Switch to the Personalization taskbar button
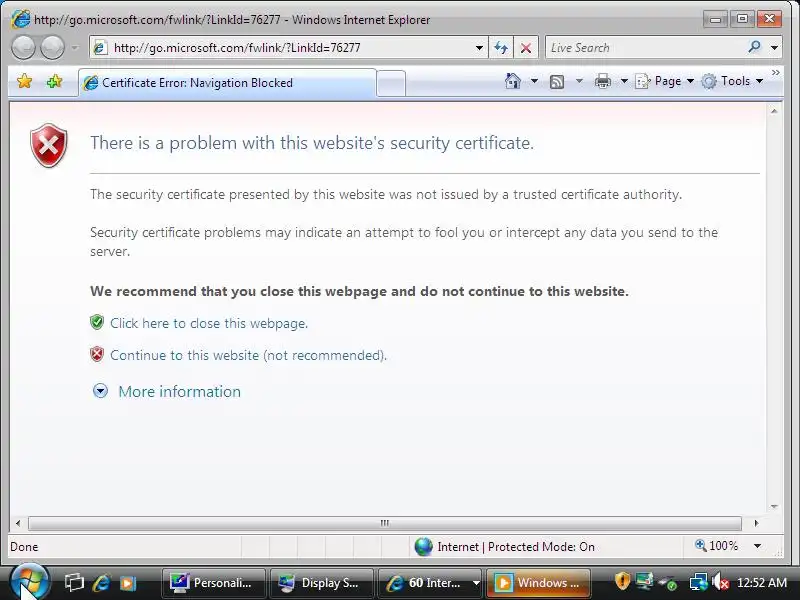800x600 pixels. click(214, 583)
